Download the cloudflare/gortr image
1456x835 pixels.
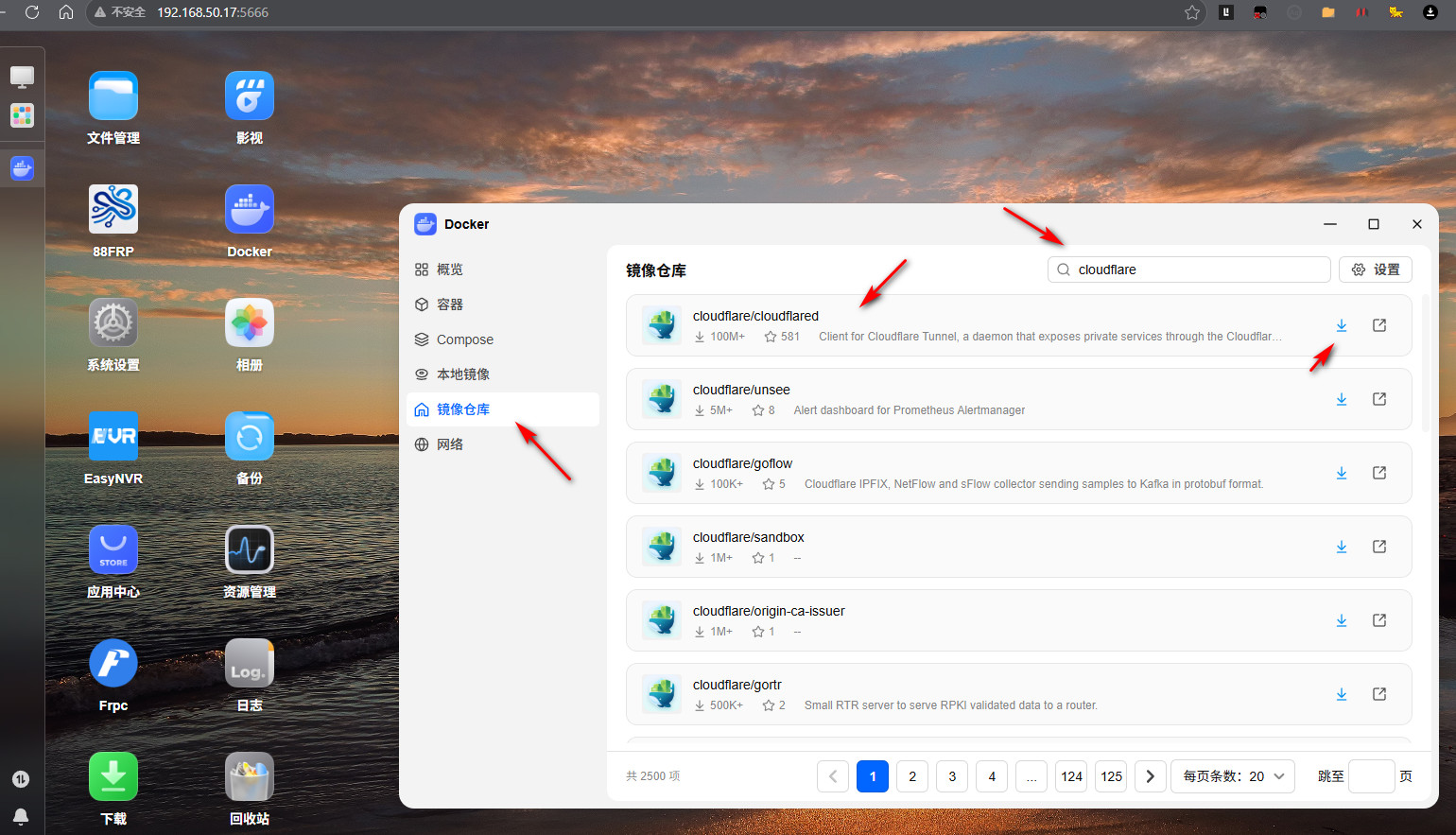(1342, 694)
